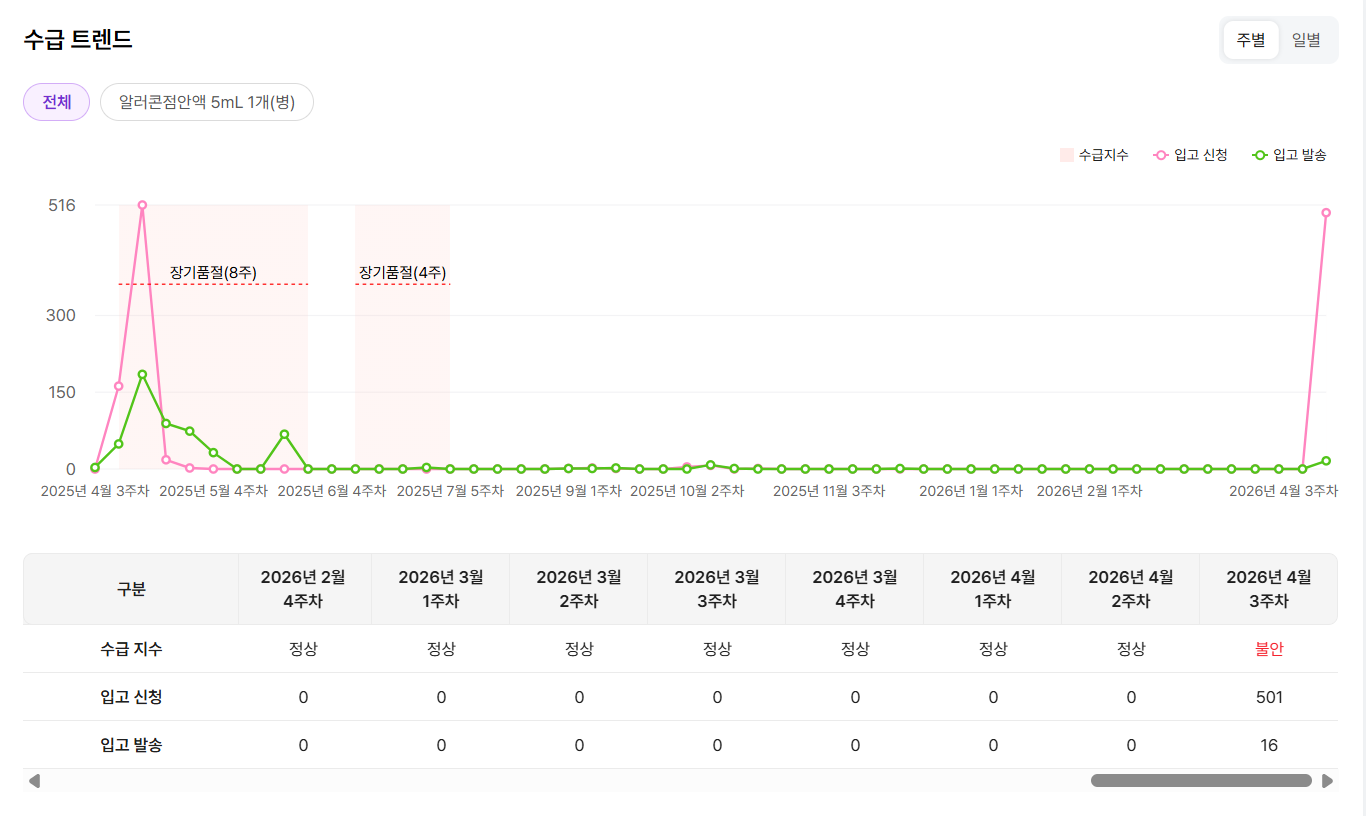Viewport: 1366px width, 816px height.
Task: Switch to the 일별 daily view
Action: (1306, 40)
